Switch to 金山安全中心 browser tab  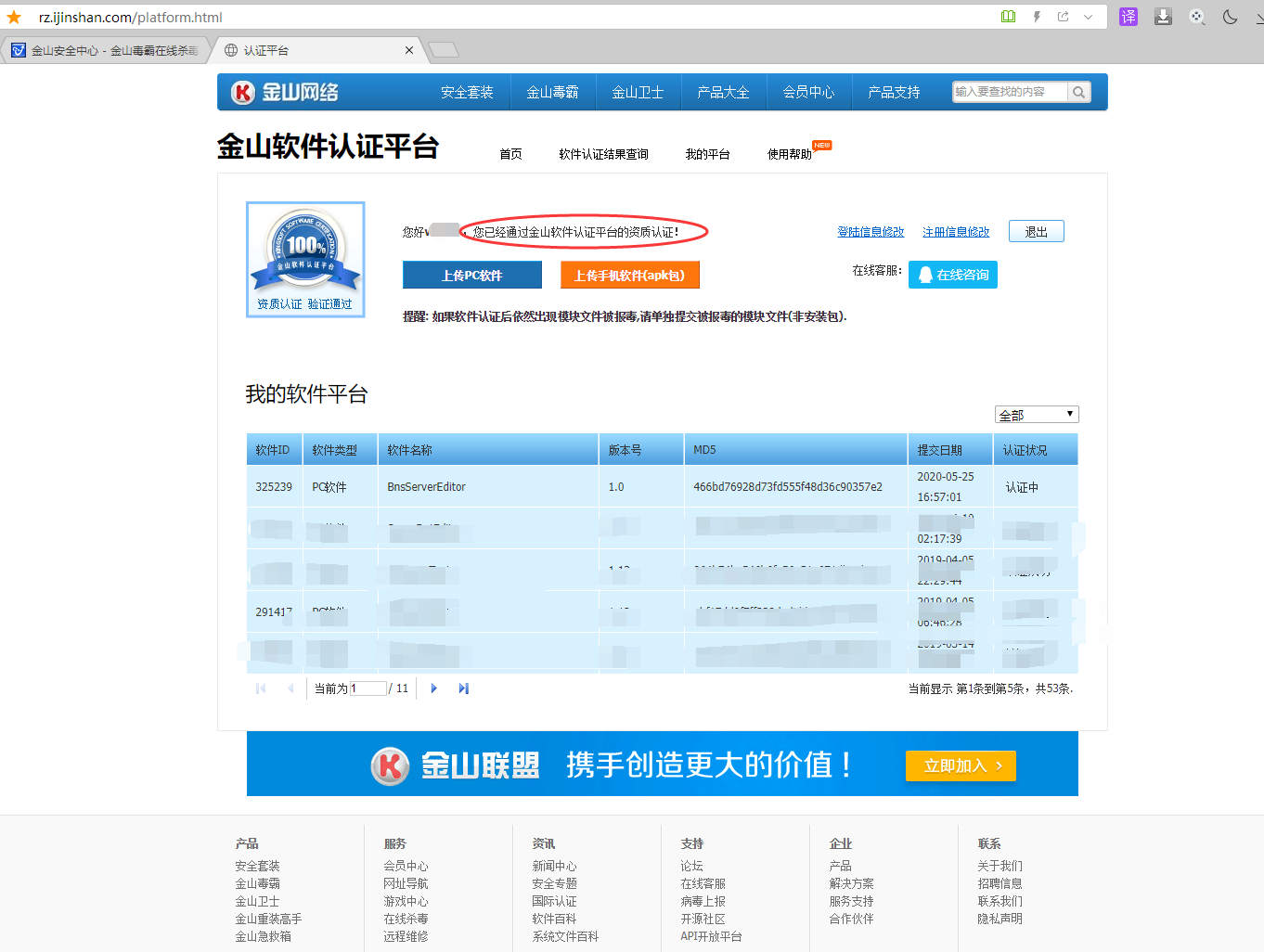click(105, 50)
